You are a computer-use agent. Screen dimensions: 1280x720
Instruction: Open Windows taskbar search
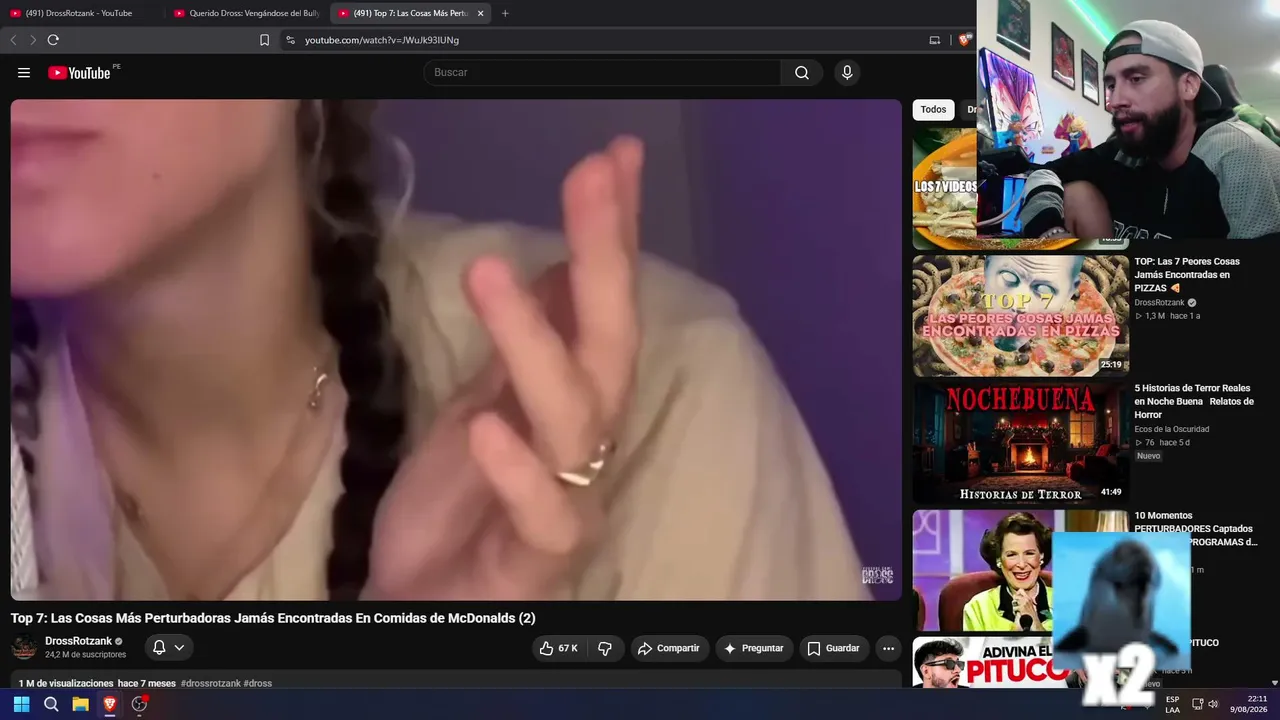pos(51,704)
